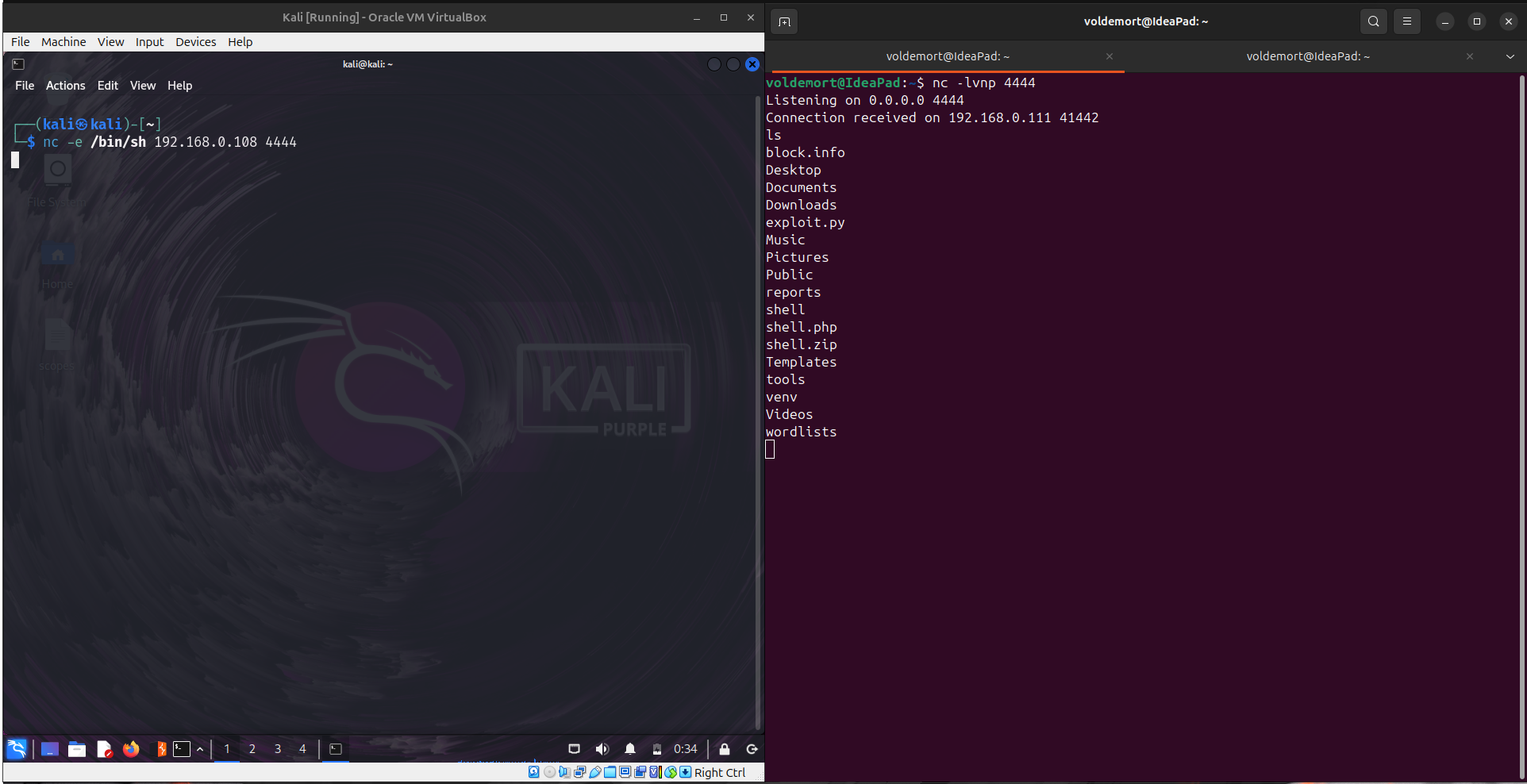This screenshot has height=784, width=1527.
Task: Select first voldemort@IdeaPad terminal tab
Action: 948,56
